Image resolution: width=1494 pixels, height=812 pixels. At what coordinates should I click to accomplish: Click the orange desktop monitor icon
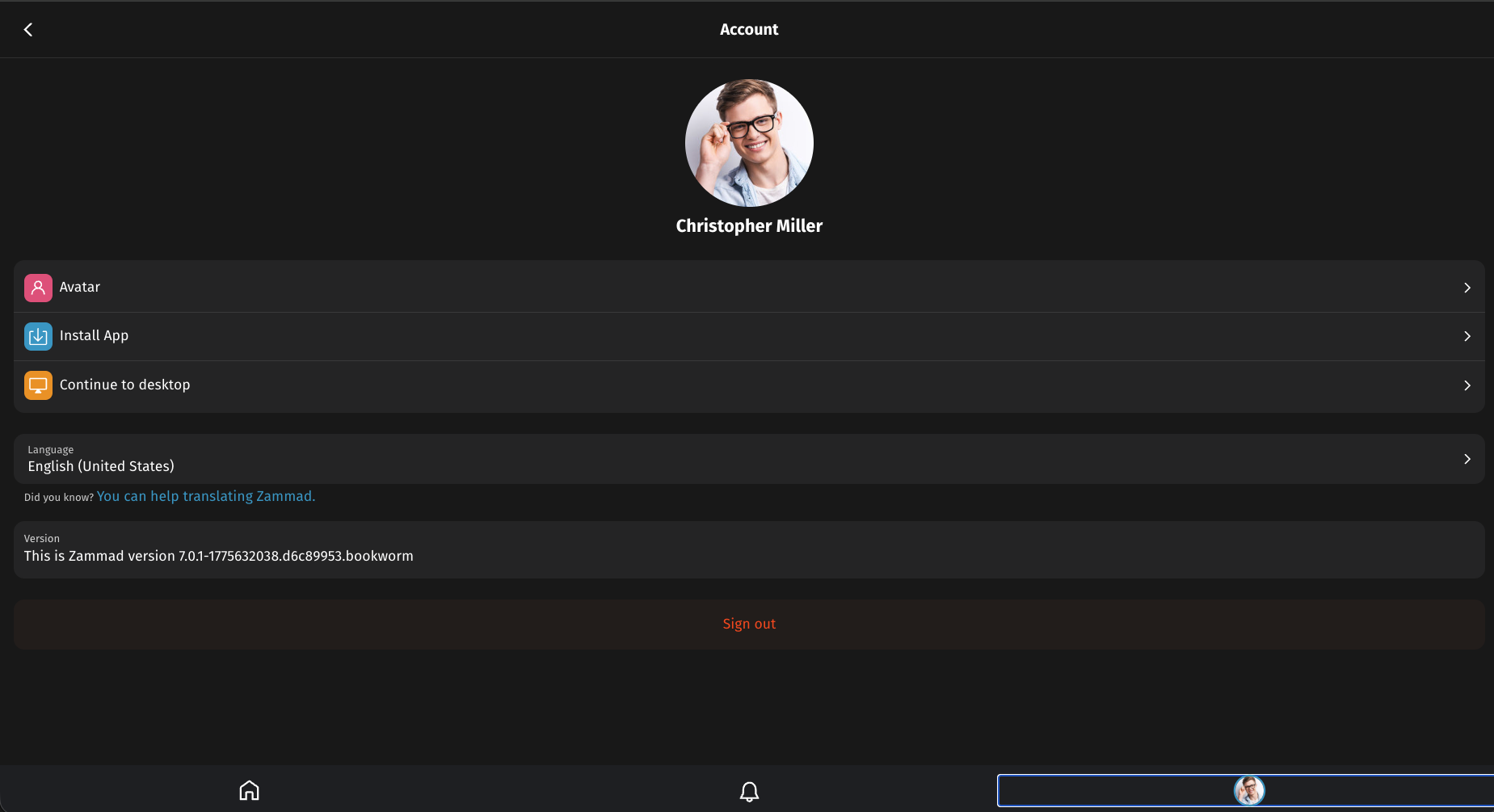38,385
